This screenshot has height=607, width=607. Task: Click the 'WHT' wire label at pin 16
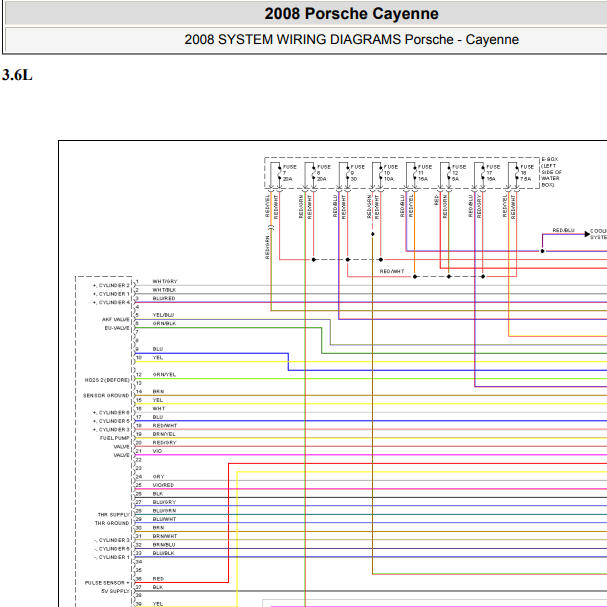pos(159,409)
